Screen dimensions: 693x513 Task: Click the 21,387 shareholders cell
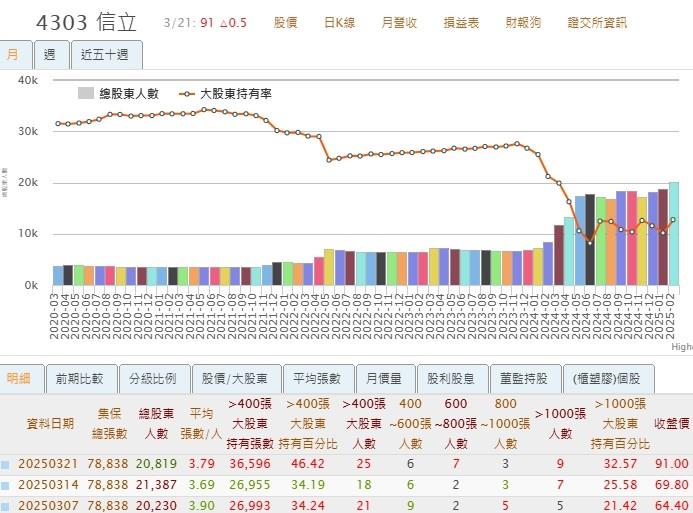tap(156, 485)
